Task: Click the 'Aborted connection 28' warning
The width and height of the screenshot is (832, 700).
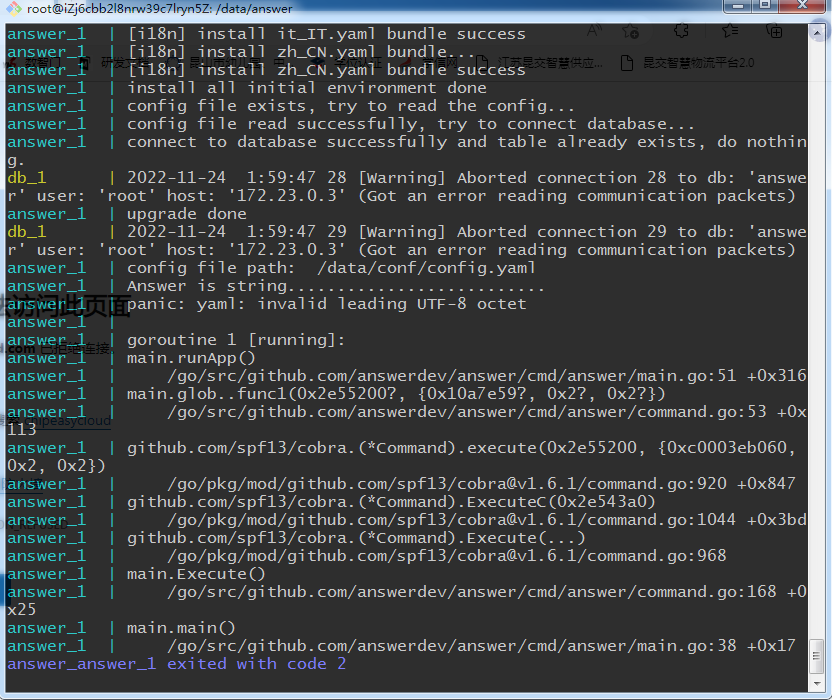Action: coord(407,187)
